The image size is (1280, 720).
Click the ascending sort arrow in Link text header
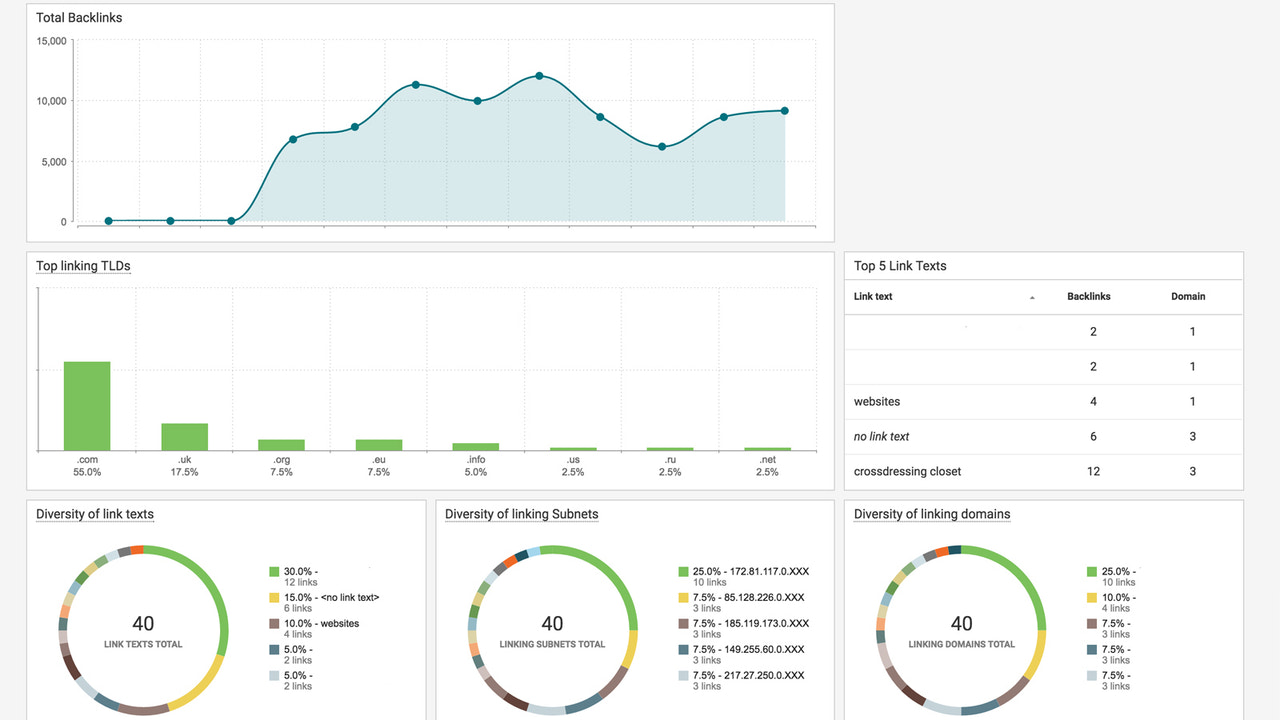[1033, 297]
